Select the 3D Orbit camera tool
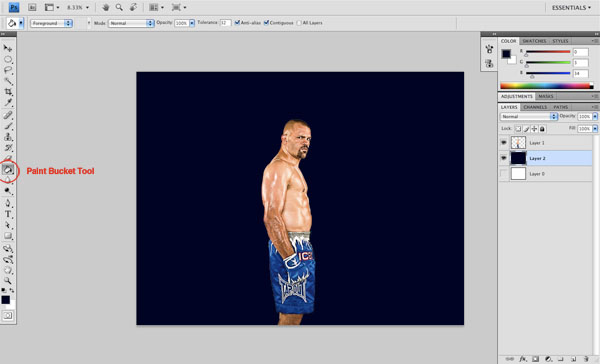This screenshot has width=600, height=364. (x=8, y=260)
